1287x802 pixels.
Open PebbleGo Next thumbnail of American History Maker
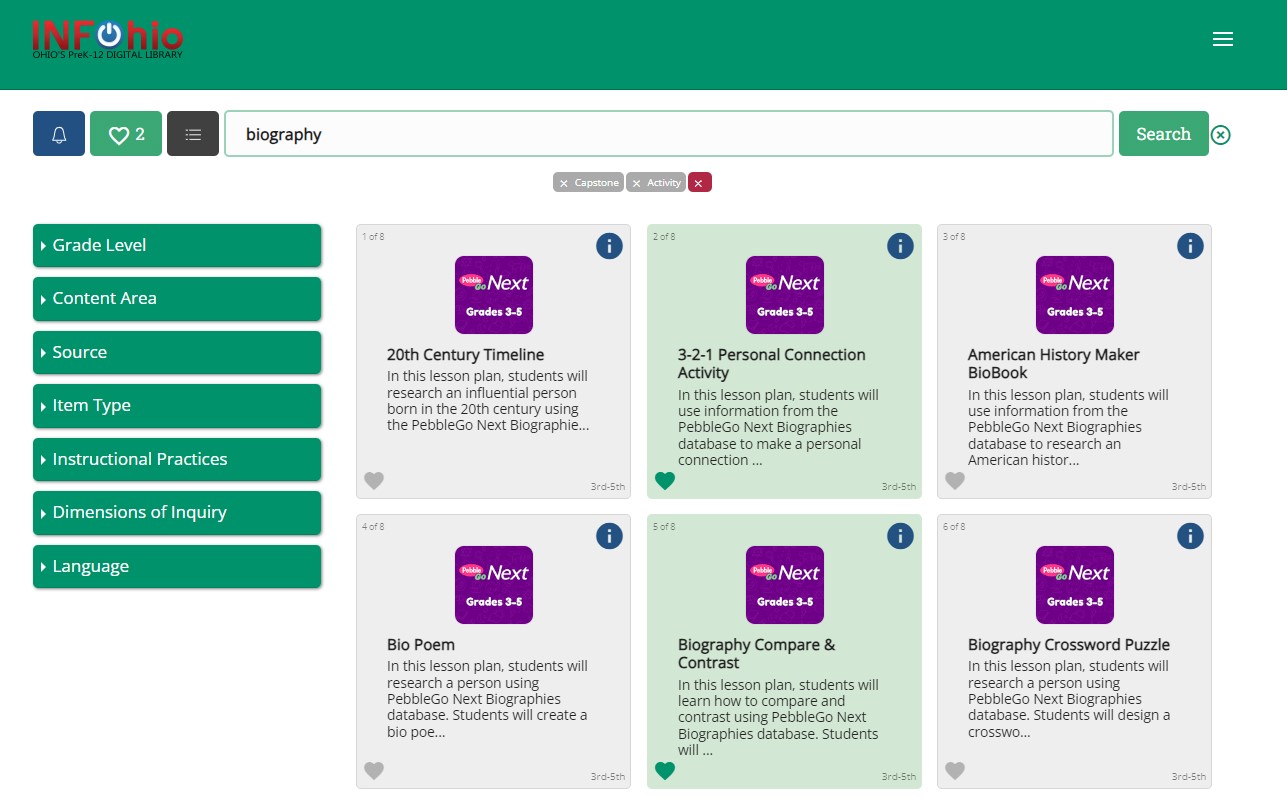pos(1075,295)
